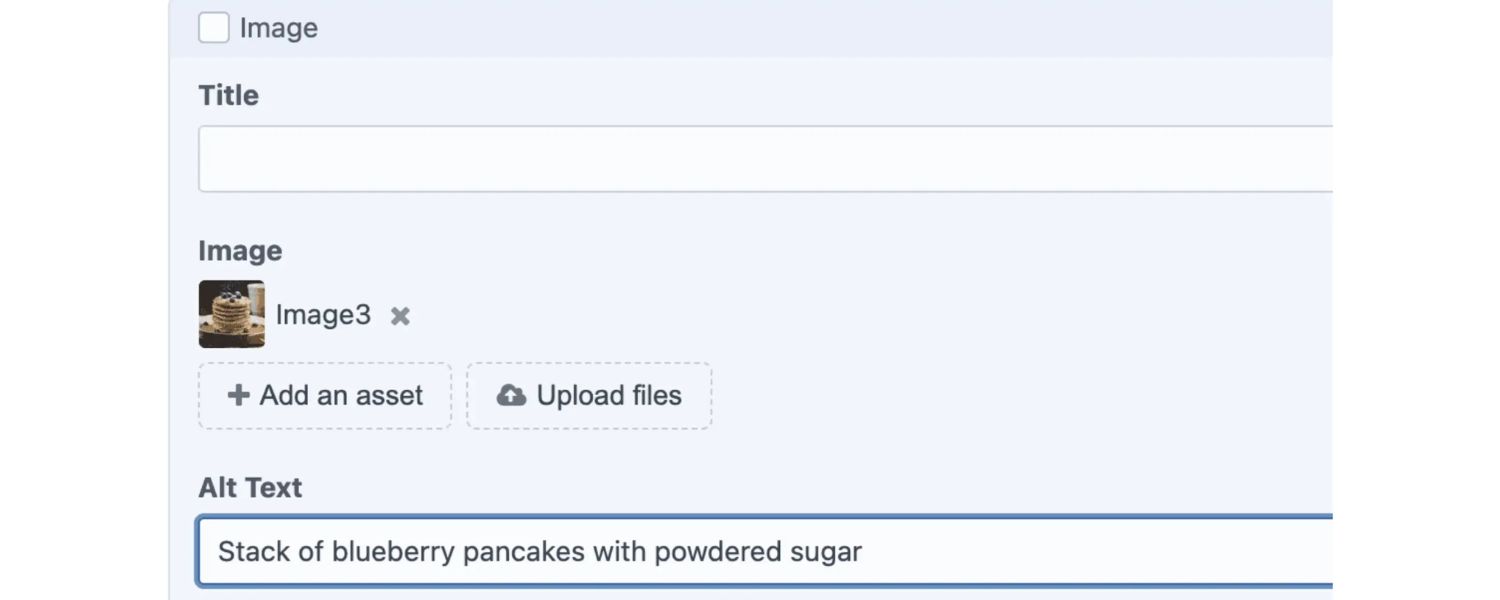The image size is (1500, 600).
Task: Click the Alt Text field label
Action: pos(250,488)
